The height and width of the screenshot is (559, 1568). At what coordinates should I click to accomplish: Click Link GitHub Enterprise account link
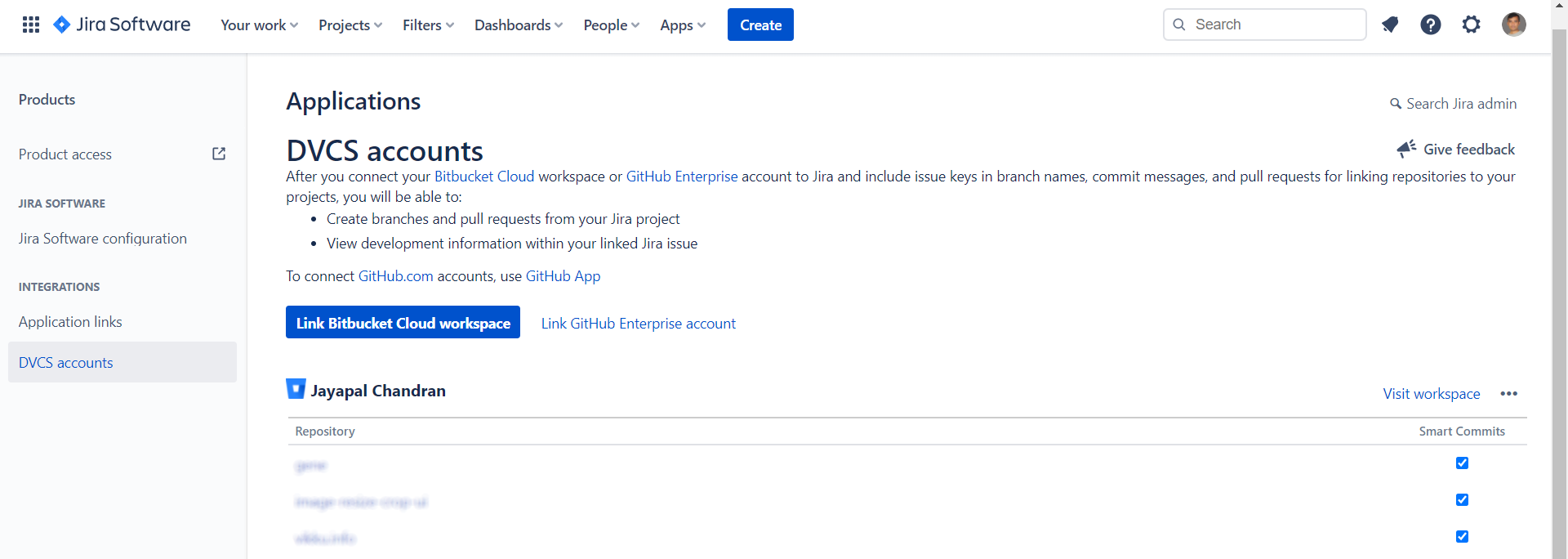click(639, 324)
